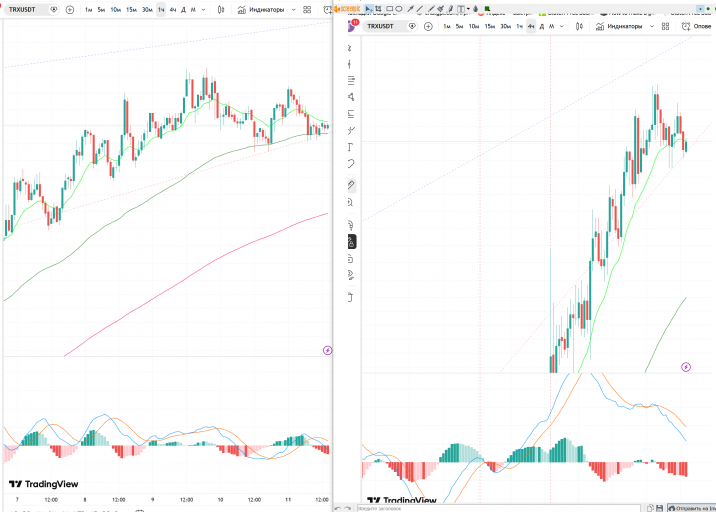Select the straight line tool in screenshot toolbar
Screen dimensions: 716x512
pos(419,9)
